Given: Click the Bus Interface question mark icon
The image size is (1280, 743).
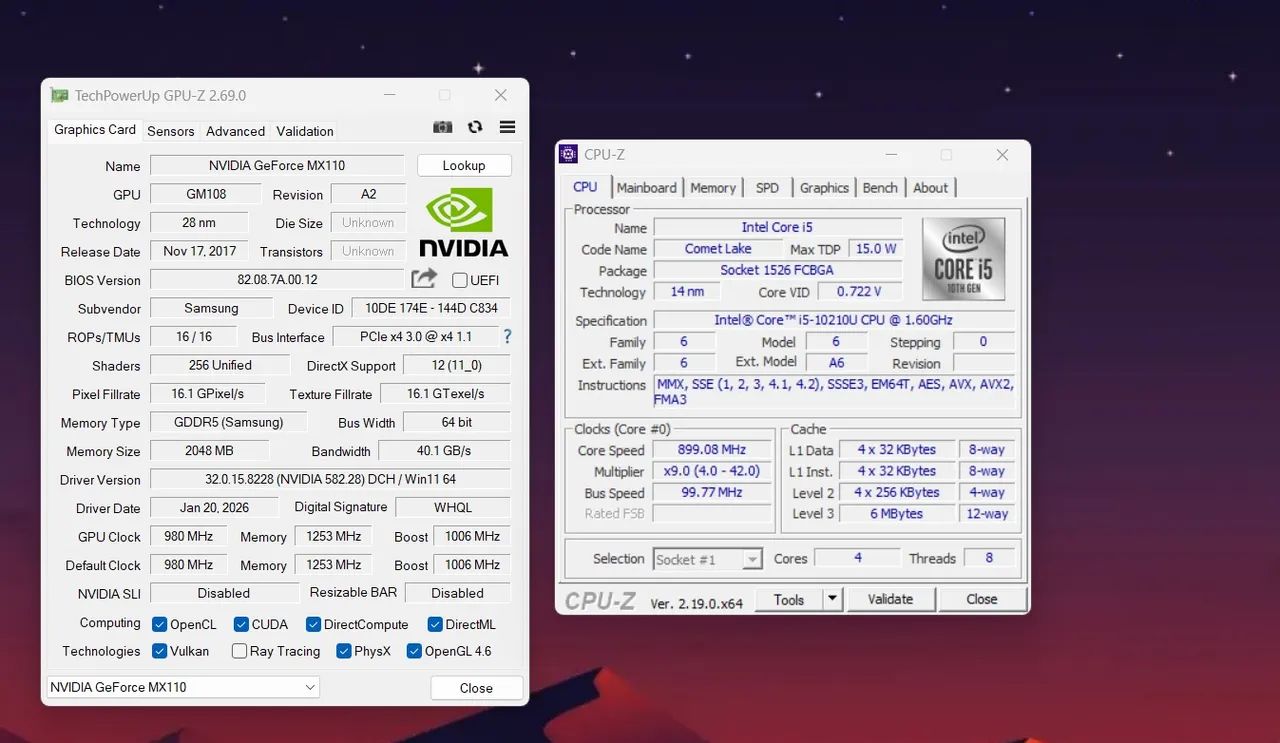Looking at the screenshot, I should pyautogui.click(x=507, y=336).
